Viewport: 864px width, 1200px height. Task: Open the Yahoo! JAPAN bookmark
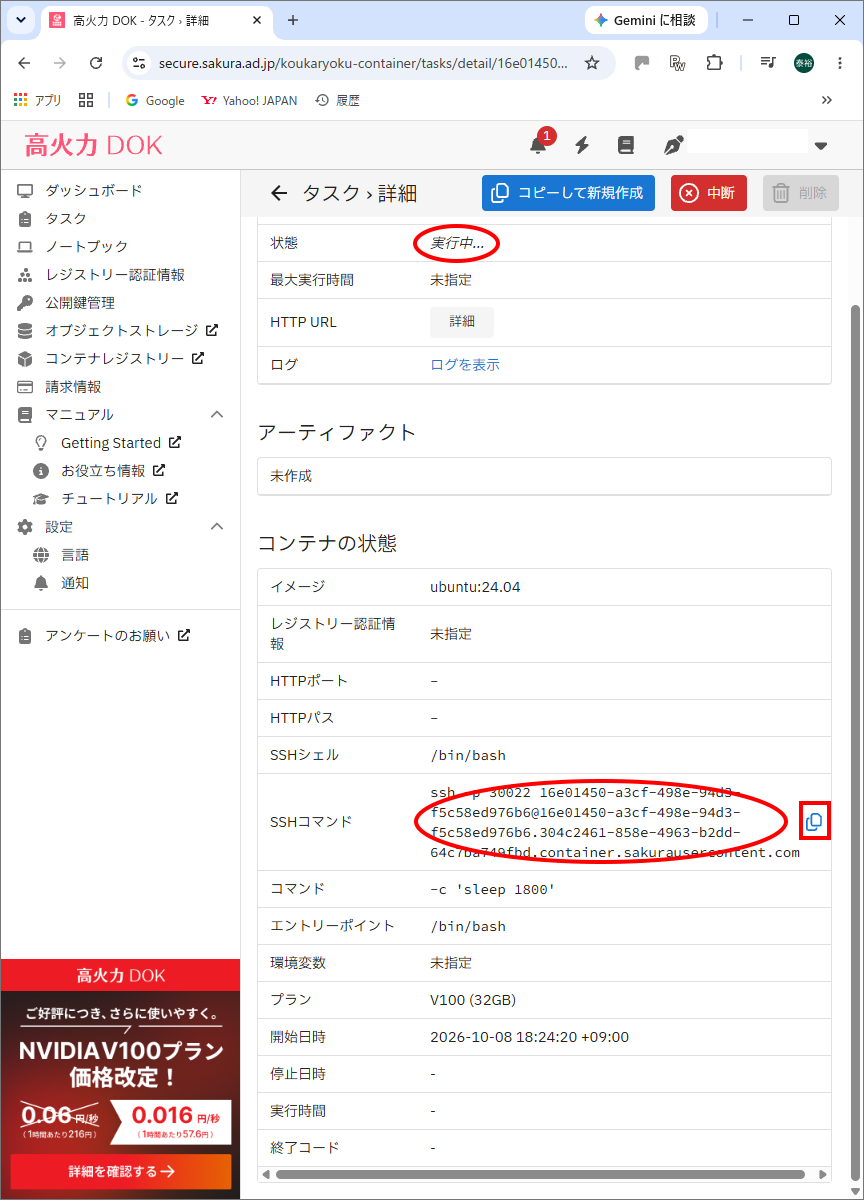[249, 100]
